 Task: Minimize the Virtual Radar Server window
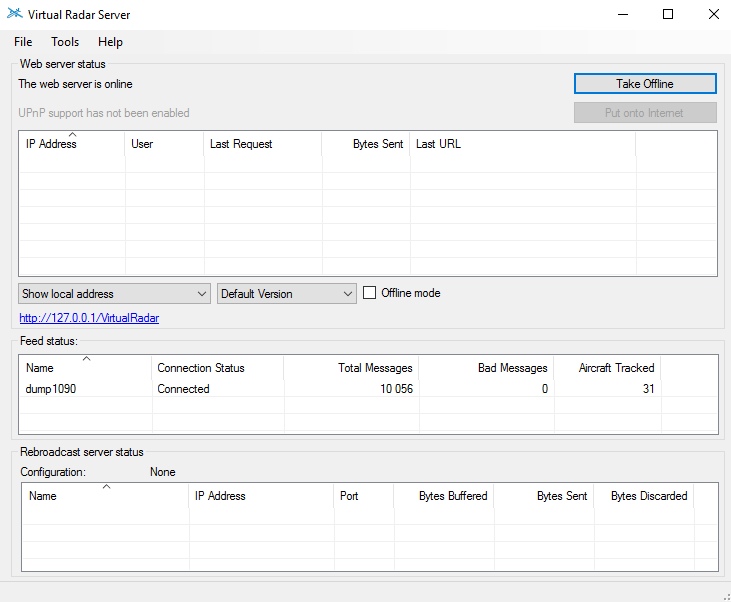623,14
